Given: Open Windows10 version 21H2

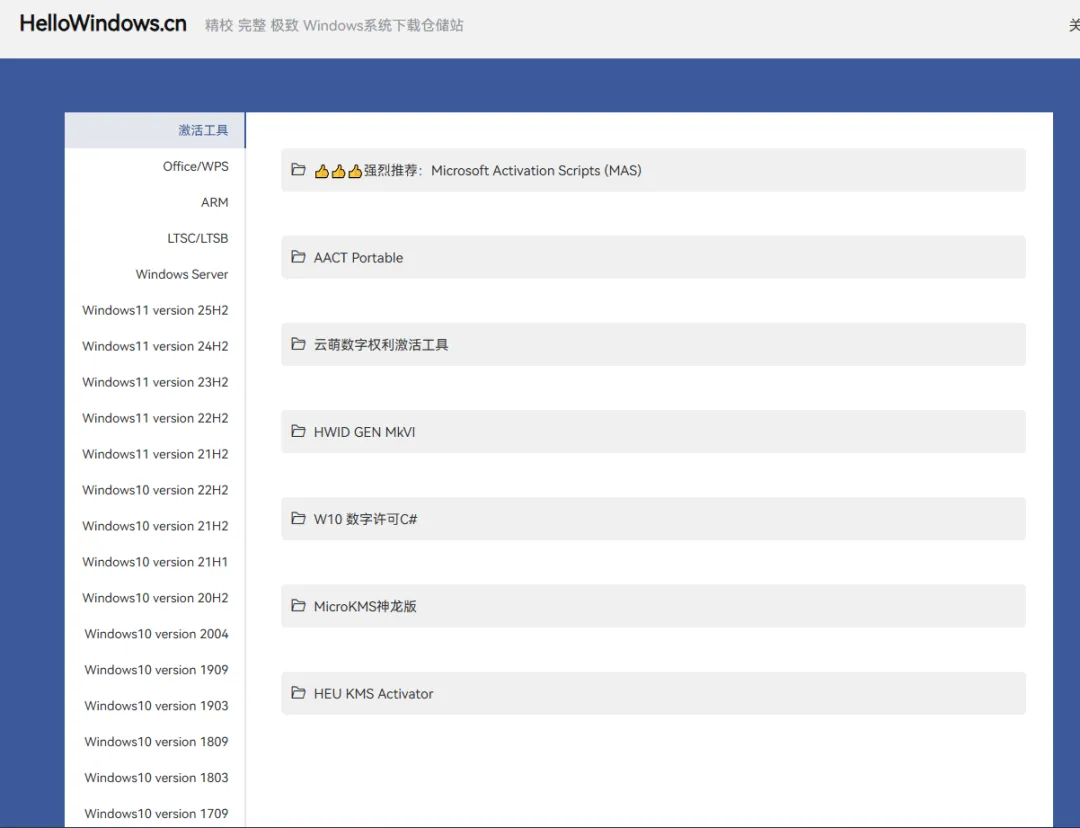Looking at the screenshot, I should 155,526.
